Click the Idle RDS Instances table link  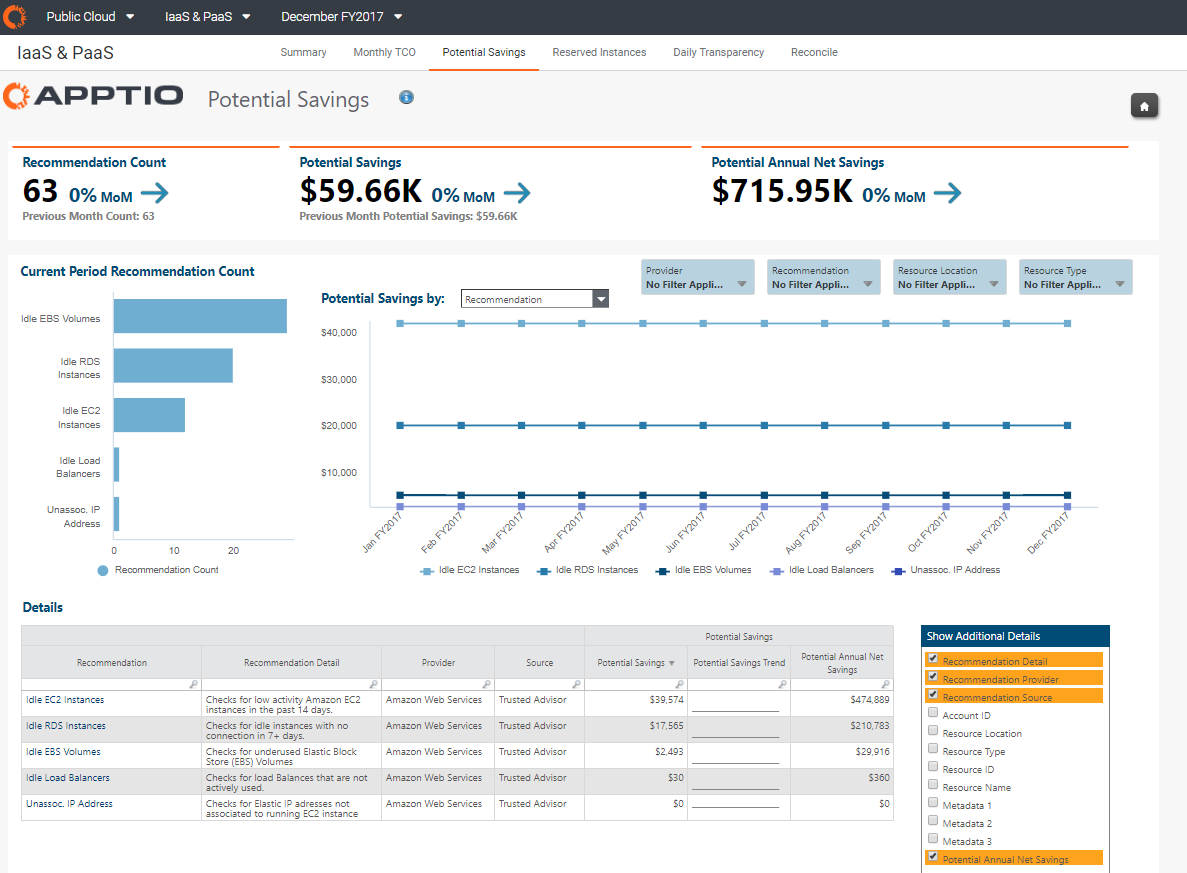65,726
